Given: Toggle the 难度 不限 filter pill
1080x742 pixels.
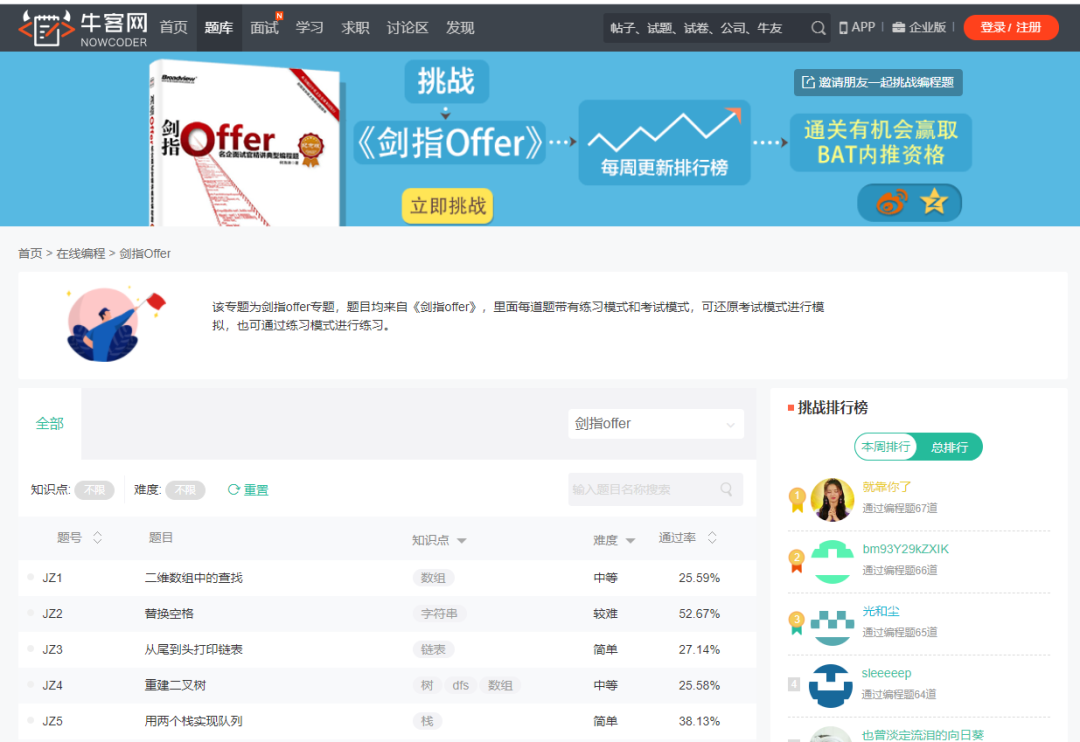Looking at the screenshot, I should click(185, 490).
